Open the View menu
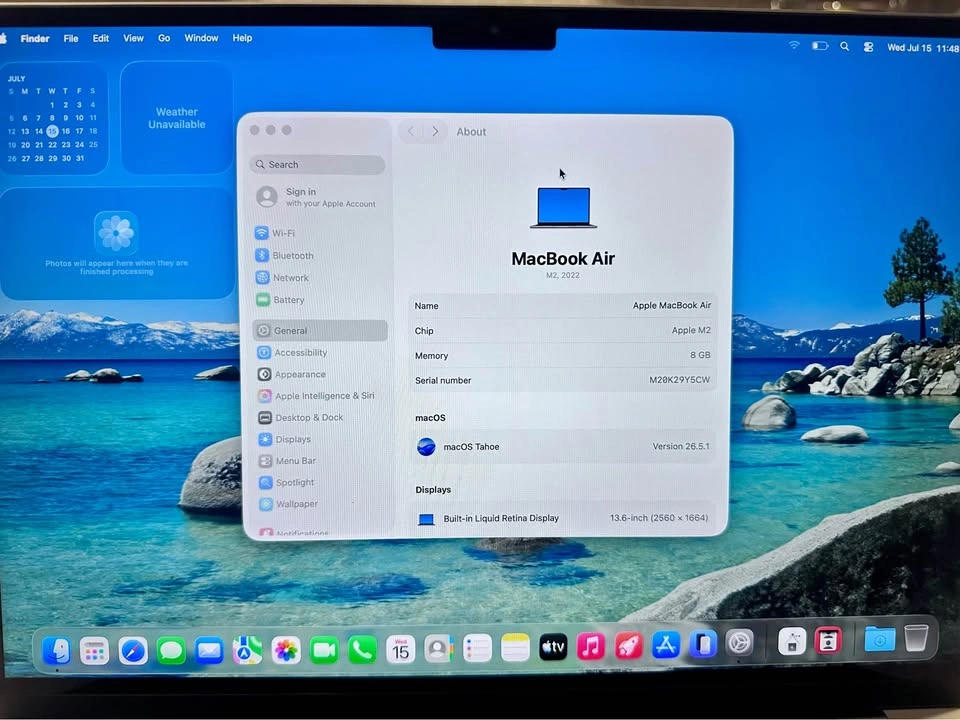The width and height of the screenshot is (960, 720). pos(133,38)
